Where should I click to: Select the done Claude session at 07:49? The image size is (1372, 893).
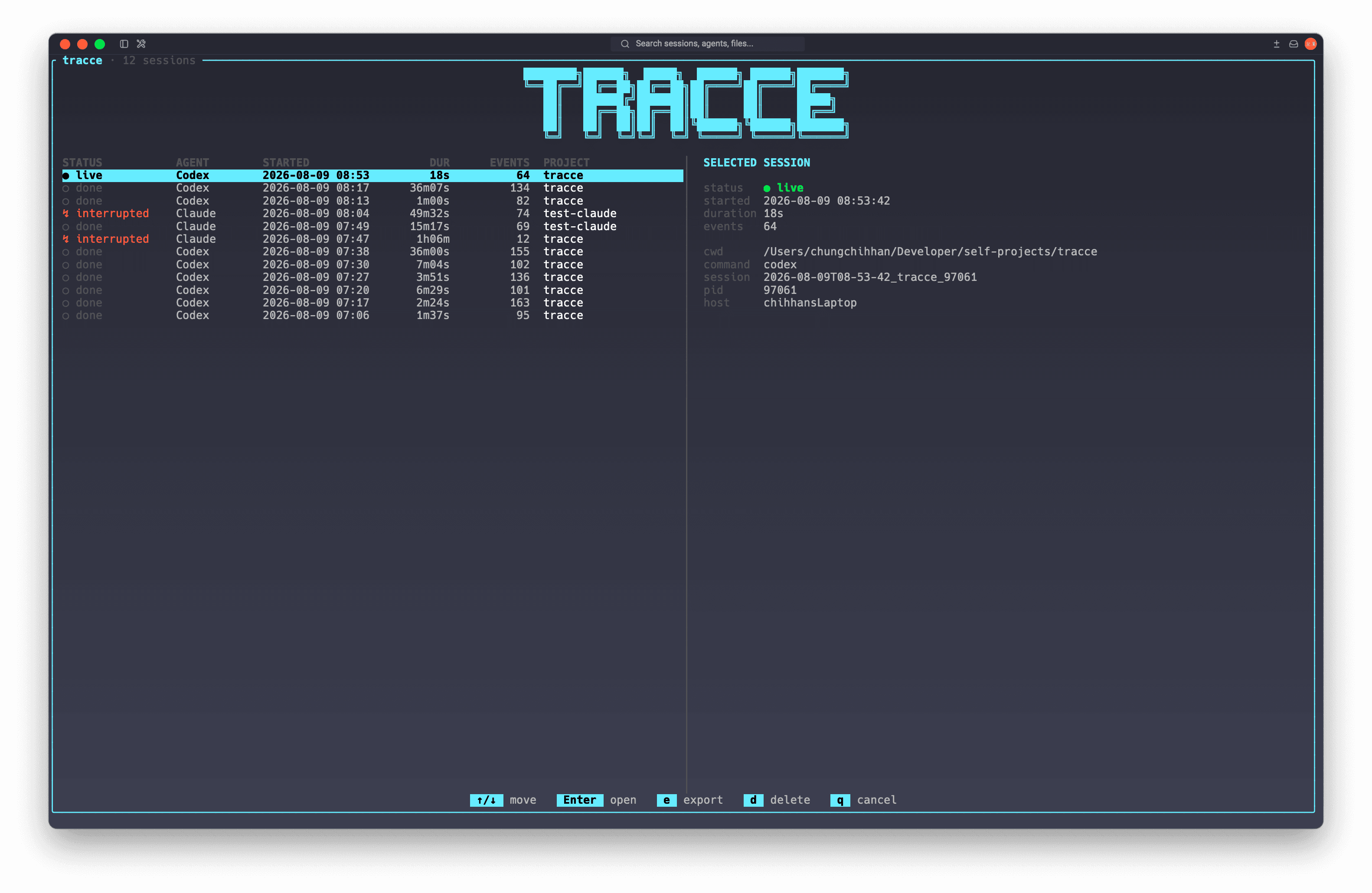point(372,226)
